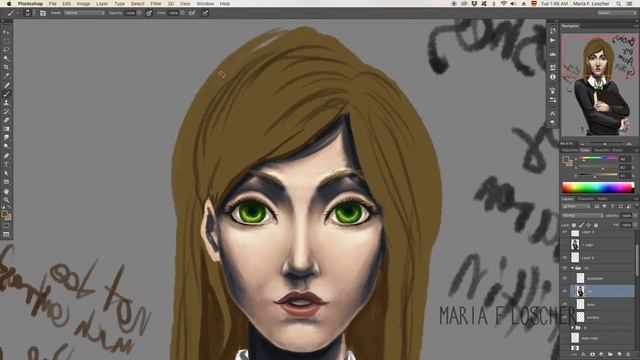Image resolution: width=640 pixels, height=360 pixels.
Task: Select the Type tool
Action: point(6,164)
